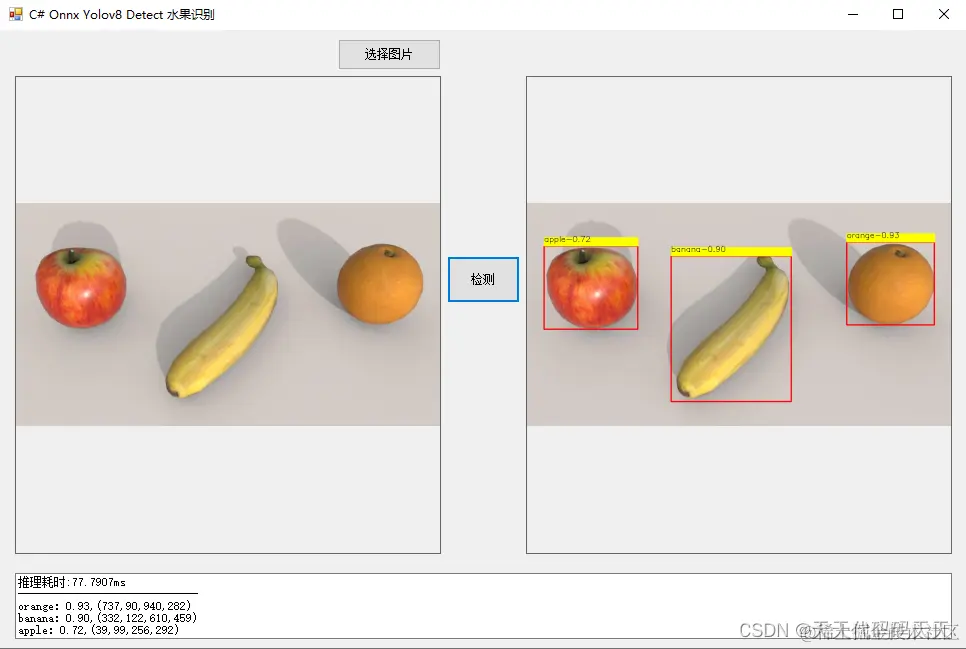Click the detected orange in result image
This screenshot has width=966, height=649.
click(x=890, y=284)
